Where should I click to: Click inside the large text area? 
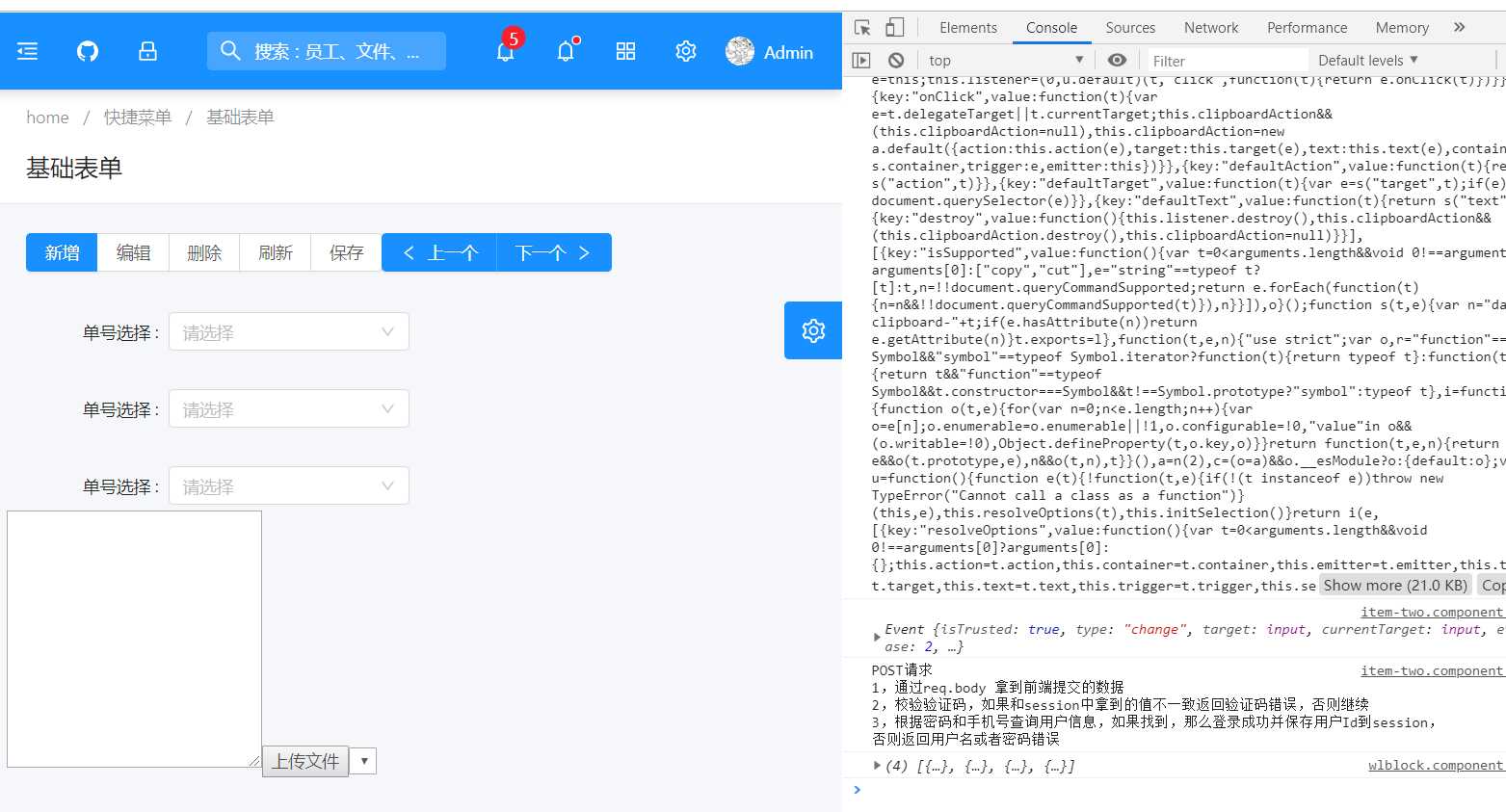(134, 639)
